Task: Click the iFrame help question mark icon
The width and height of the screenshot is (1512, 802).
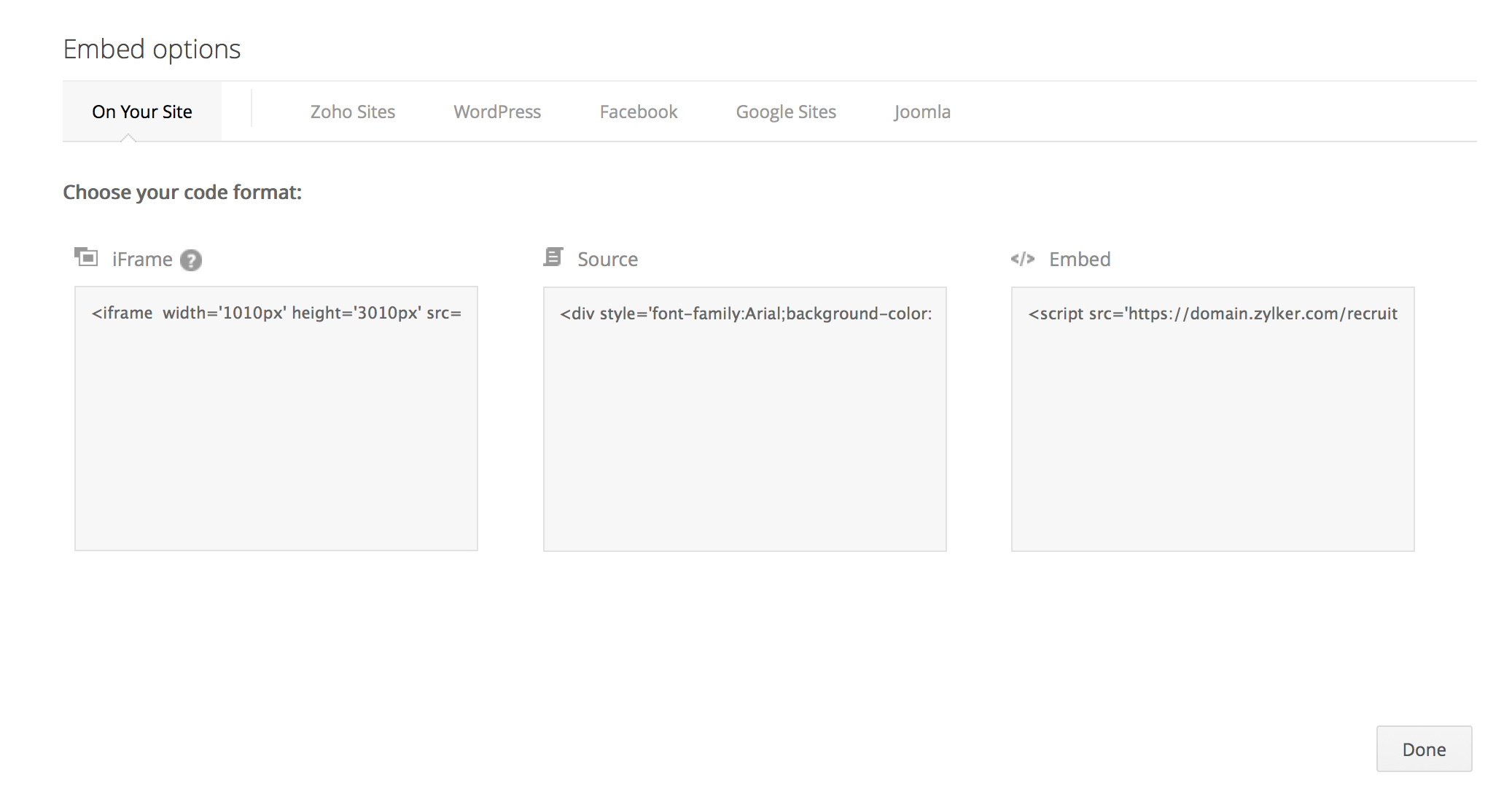Action: pyautogui.click(x=191, y=260)
